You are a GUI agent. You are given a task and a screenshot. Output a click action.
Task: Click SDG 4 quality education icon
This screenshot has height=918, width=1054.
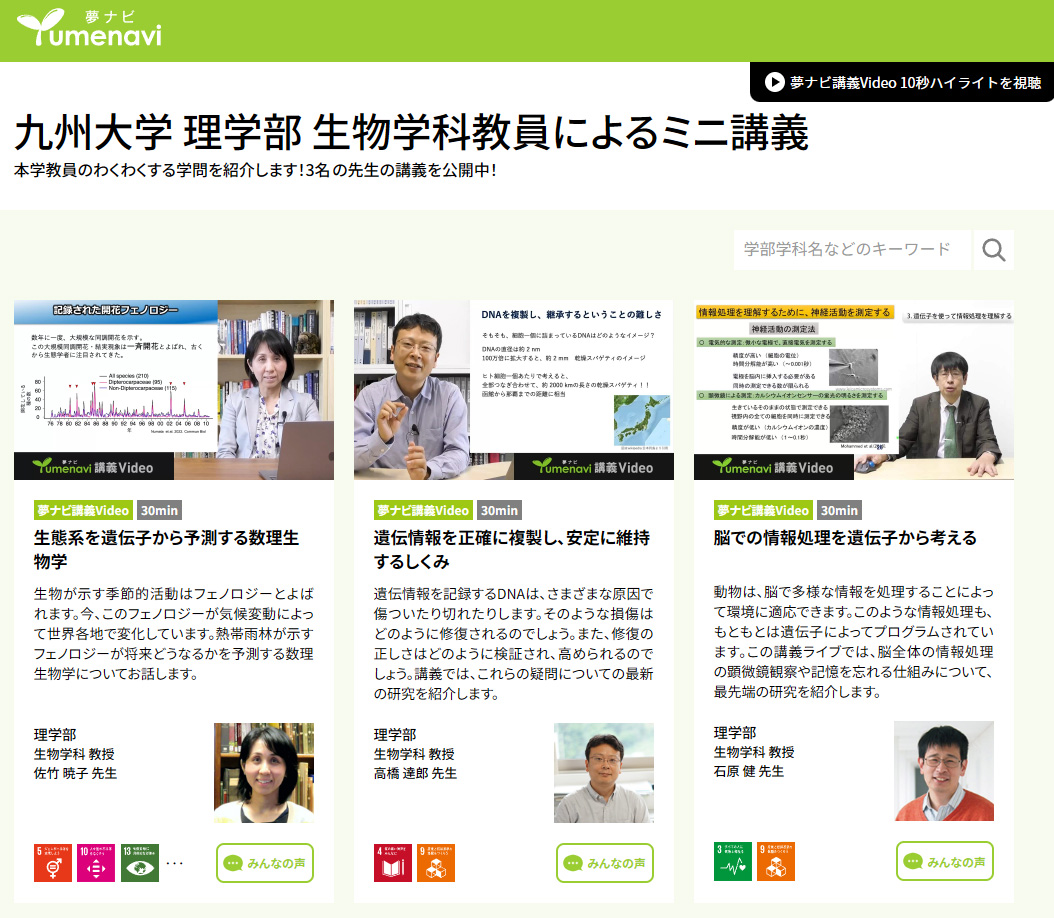(x=393, y=862)
